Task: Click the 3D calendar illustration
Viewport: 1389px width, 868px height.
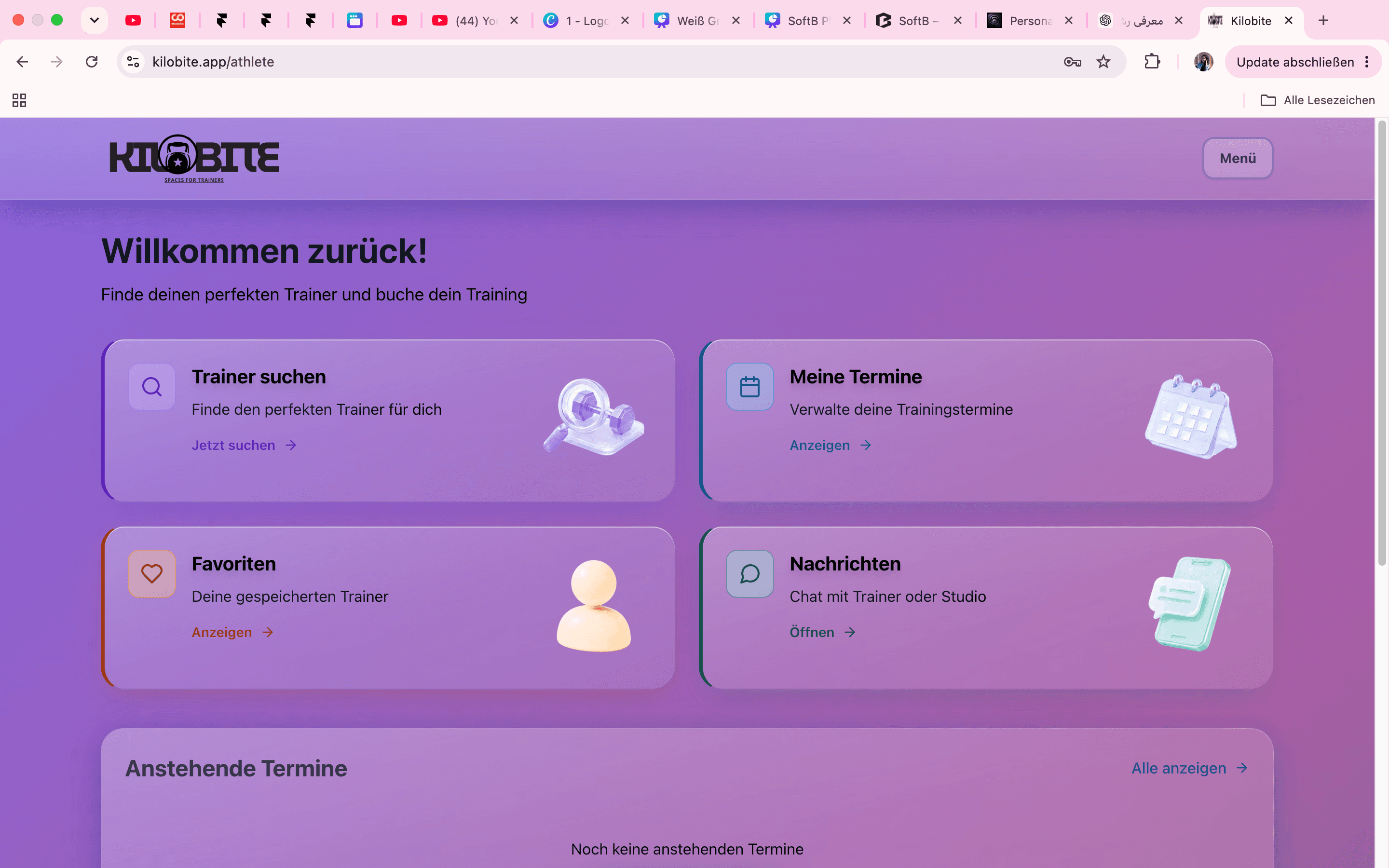Action: point(1191,417)
